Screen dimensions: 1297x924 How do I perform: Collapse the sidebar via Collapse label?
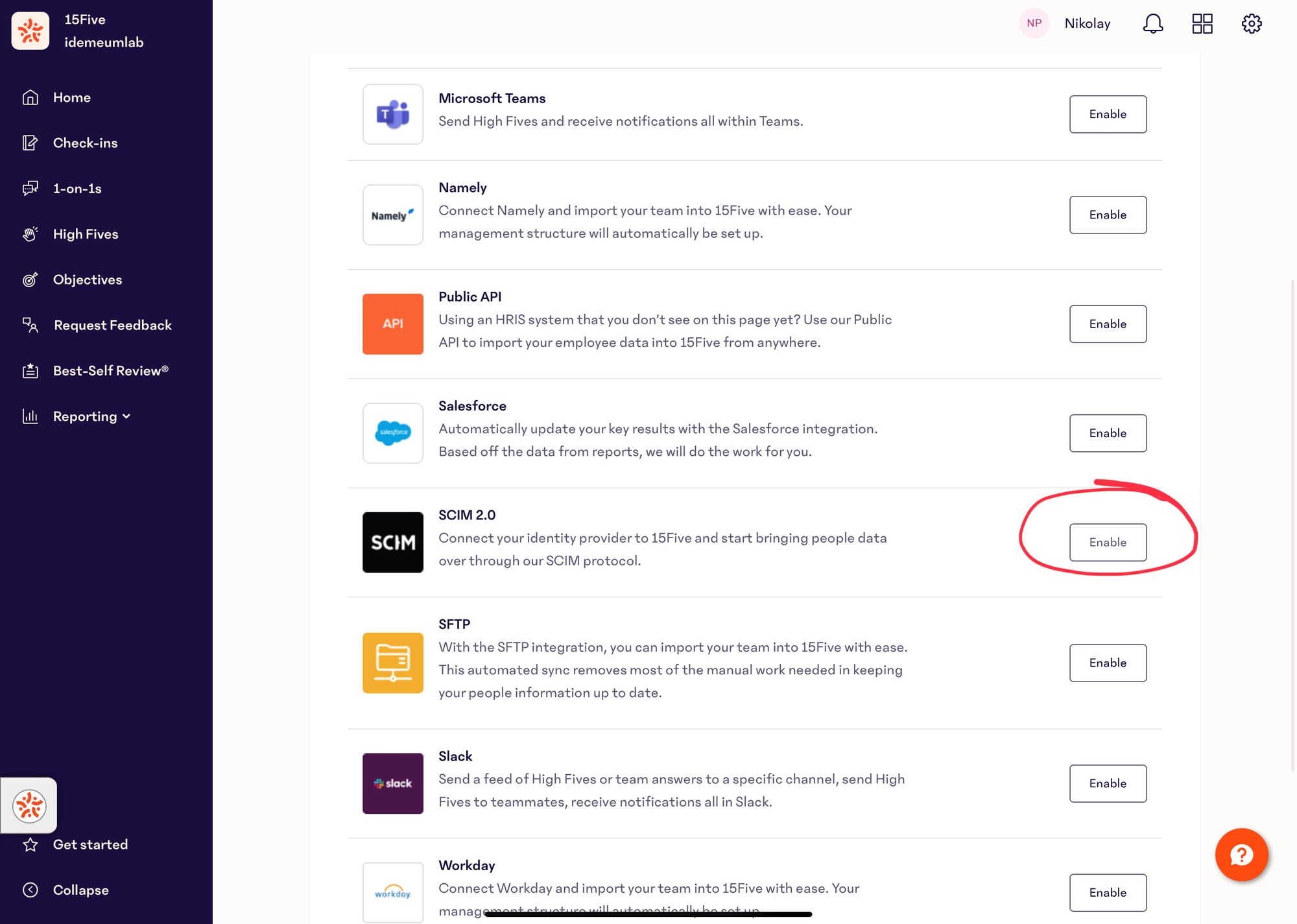pos(81,890)
